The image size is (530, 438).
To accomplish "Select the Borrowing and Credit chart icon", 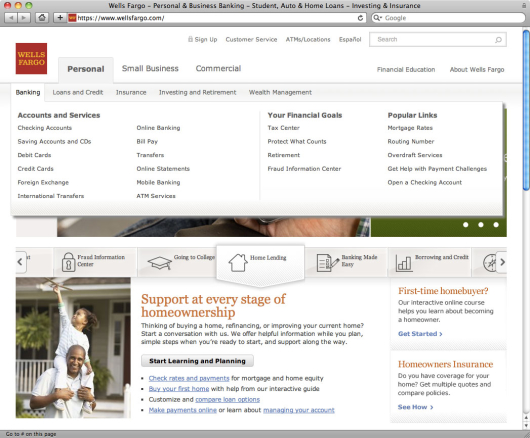I will coord(404,263).
